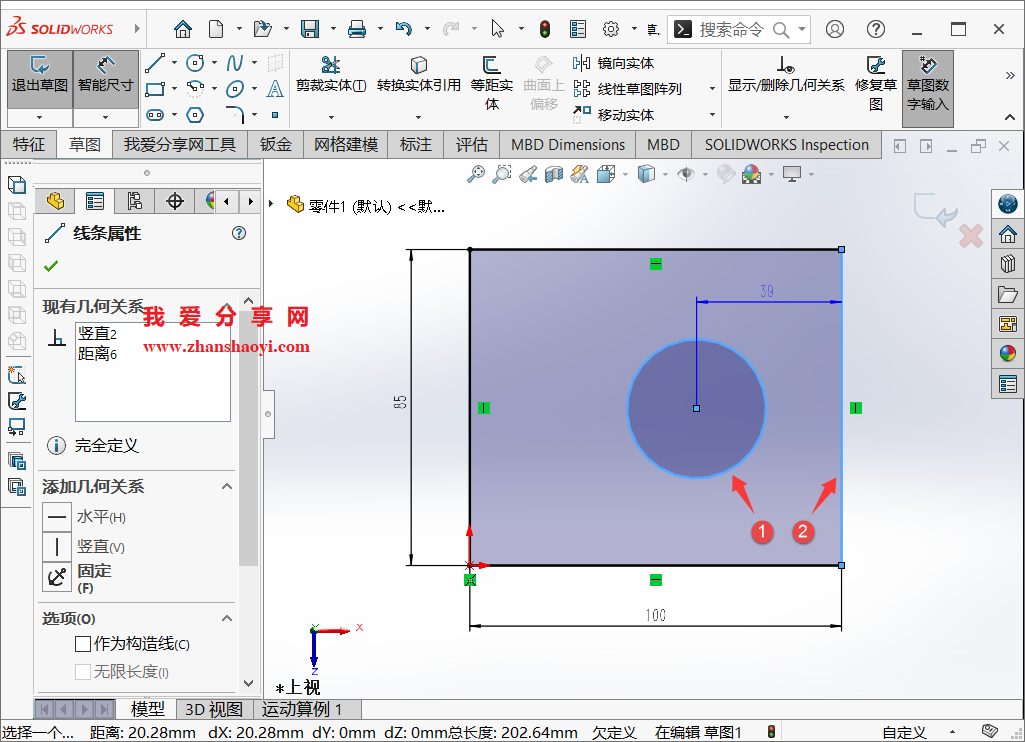Collapse the 选项 (Options) section
This screenshot has width=1025, height=742.
tap(227, 618)
